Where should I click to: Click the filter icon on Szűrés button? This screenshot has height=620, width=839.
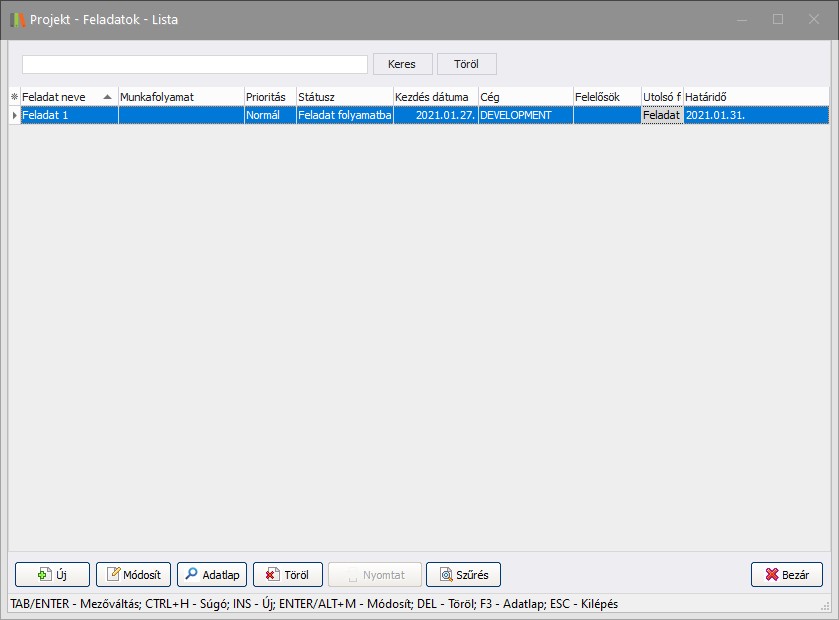click(x=446, y=575)
